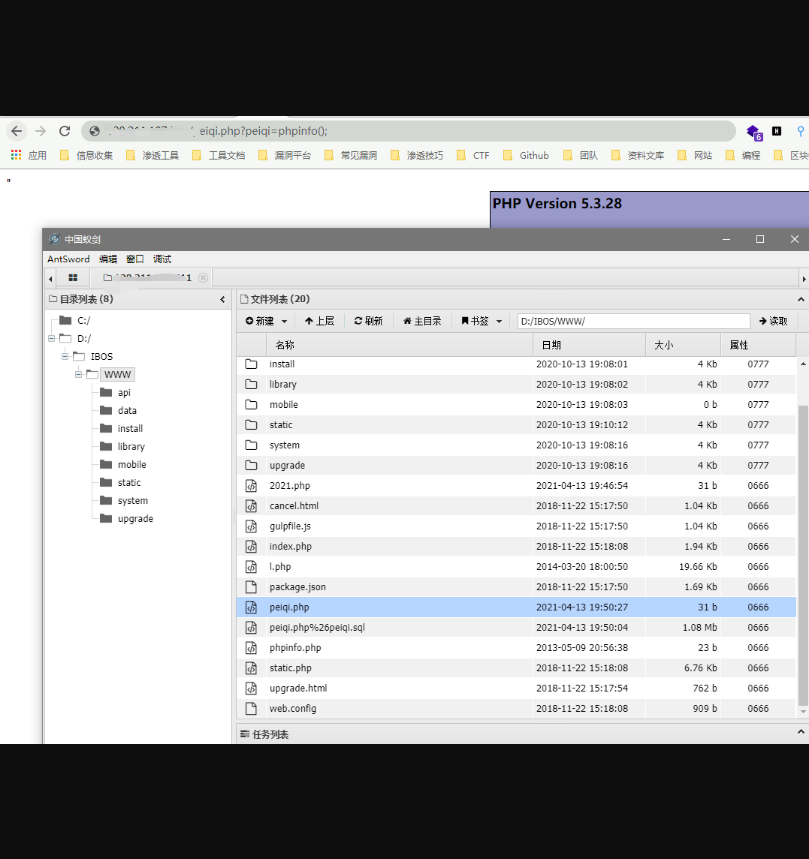Expand the 任务列表 task panel
This screenshot has height=859, width=809.
point(800,734)
